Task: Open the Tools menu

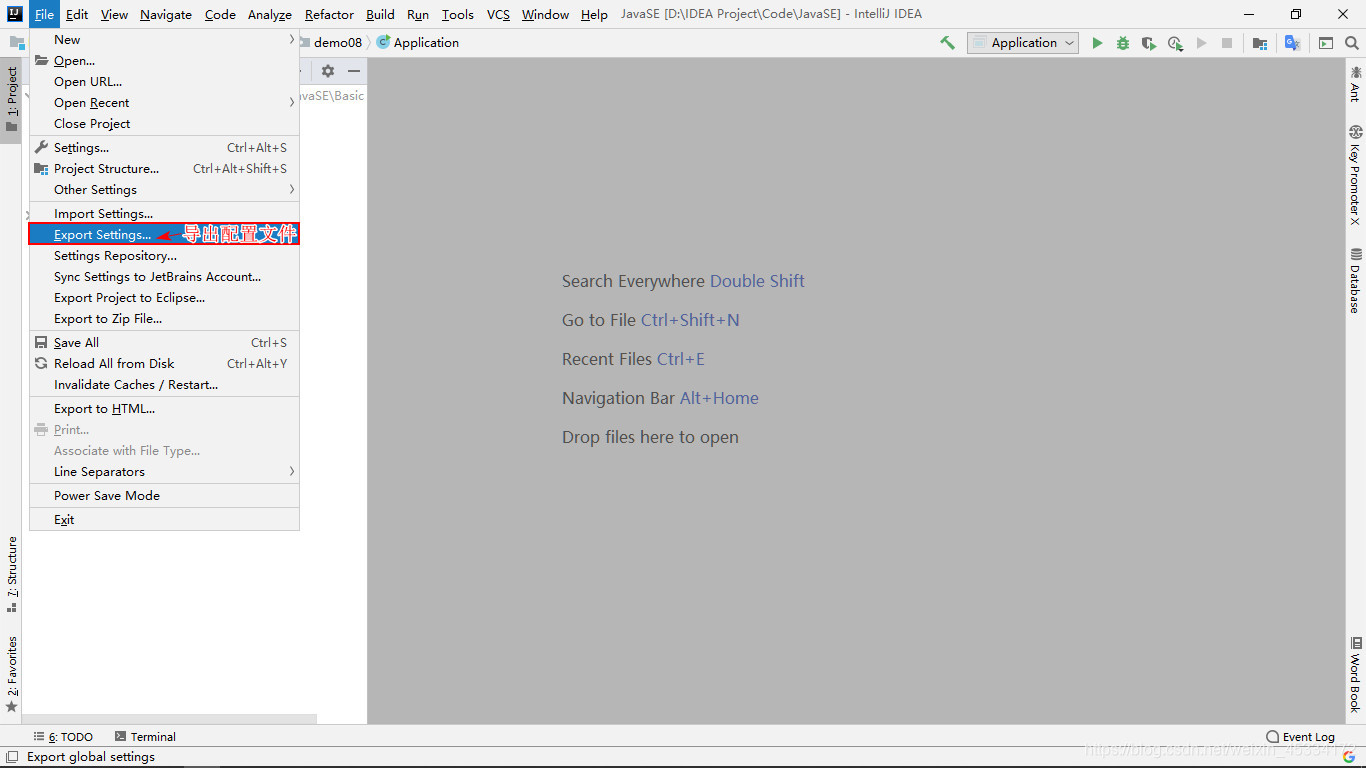Action: coord(458,14)
